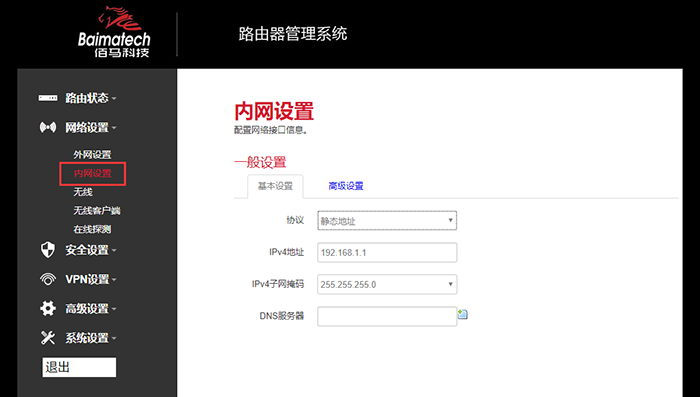This screenshot has height=397, width=700.
Task: Click the gear icon beside 高级设置
Action: point(48,308)
